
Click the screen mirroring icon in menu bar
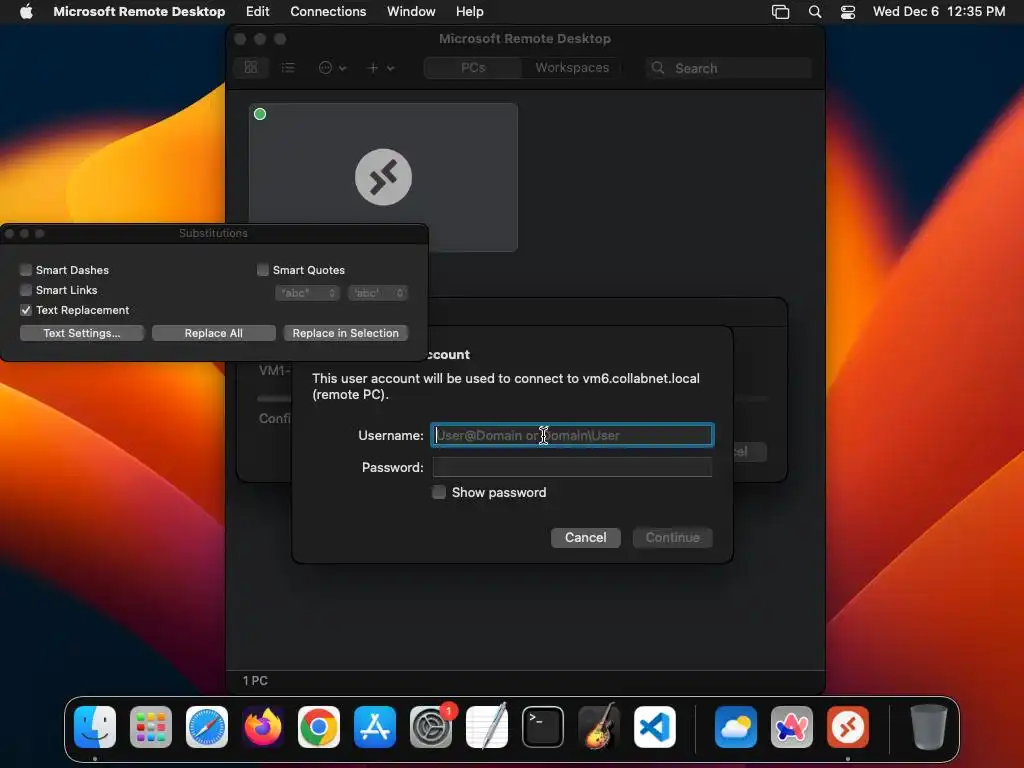[780, 12]
